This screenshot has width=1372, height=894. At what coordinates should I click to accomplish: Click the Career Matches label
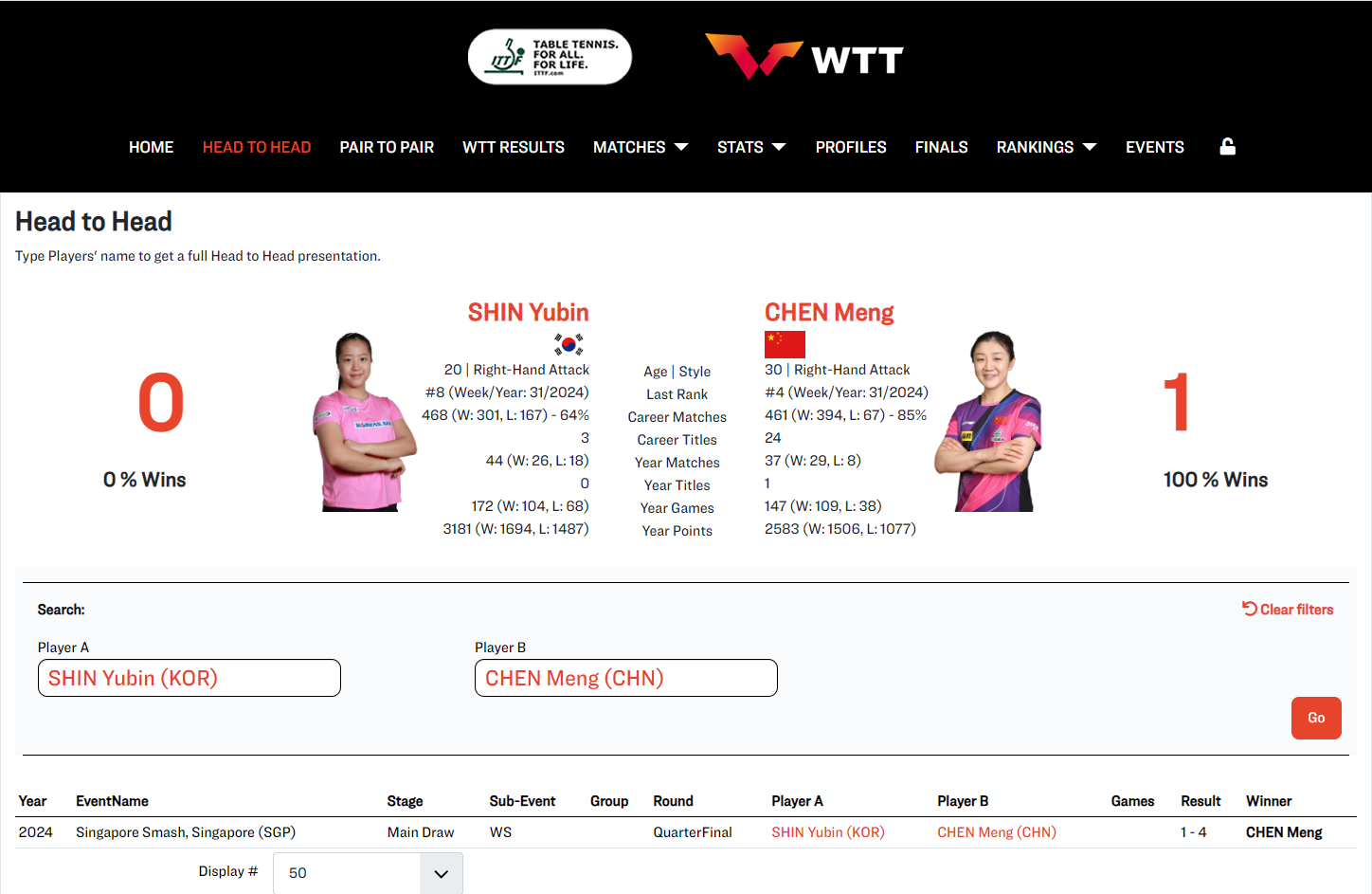[677, 417]
